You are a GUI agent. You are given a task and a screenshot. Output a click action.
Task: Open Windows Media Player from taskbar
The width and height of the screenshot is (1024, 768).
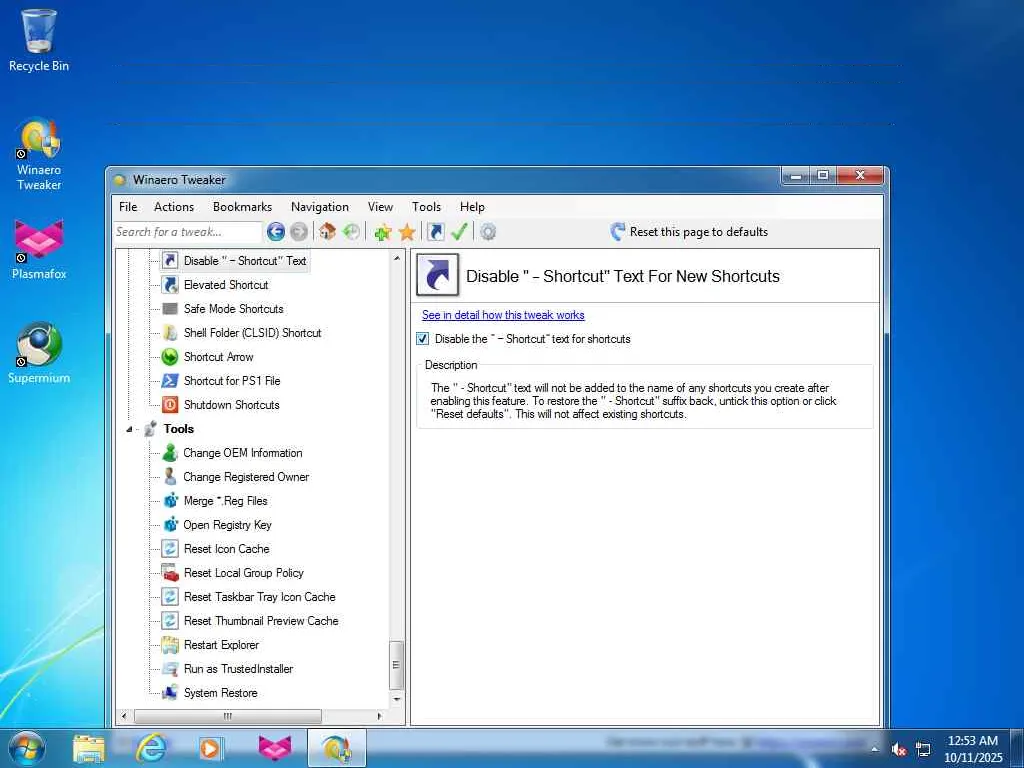[210, 748]
